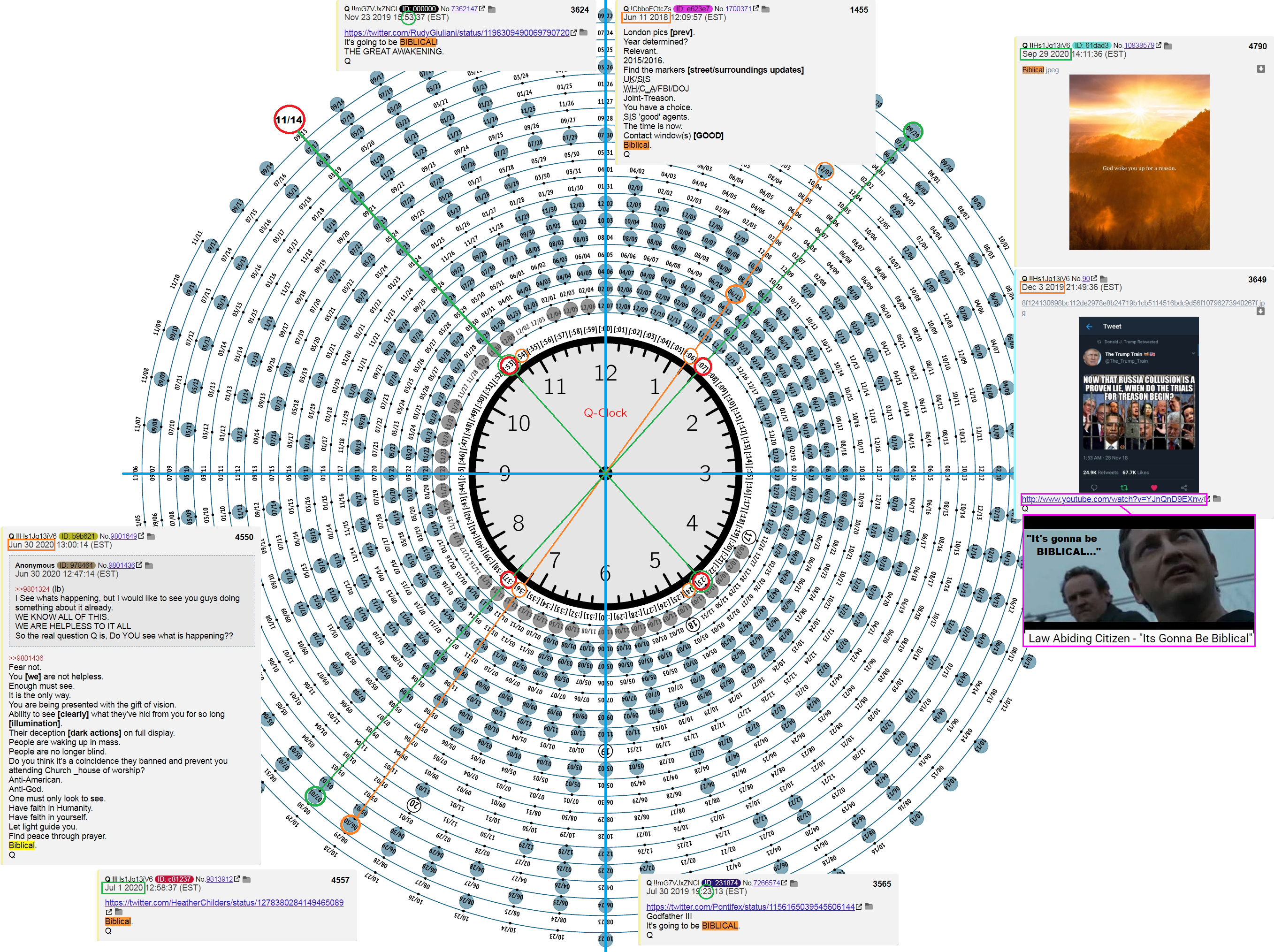Click ID: 978464 badge on Anonymous post
This screenshot has height=952, width=1274.
click(76, 565)
